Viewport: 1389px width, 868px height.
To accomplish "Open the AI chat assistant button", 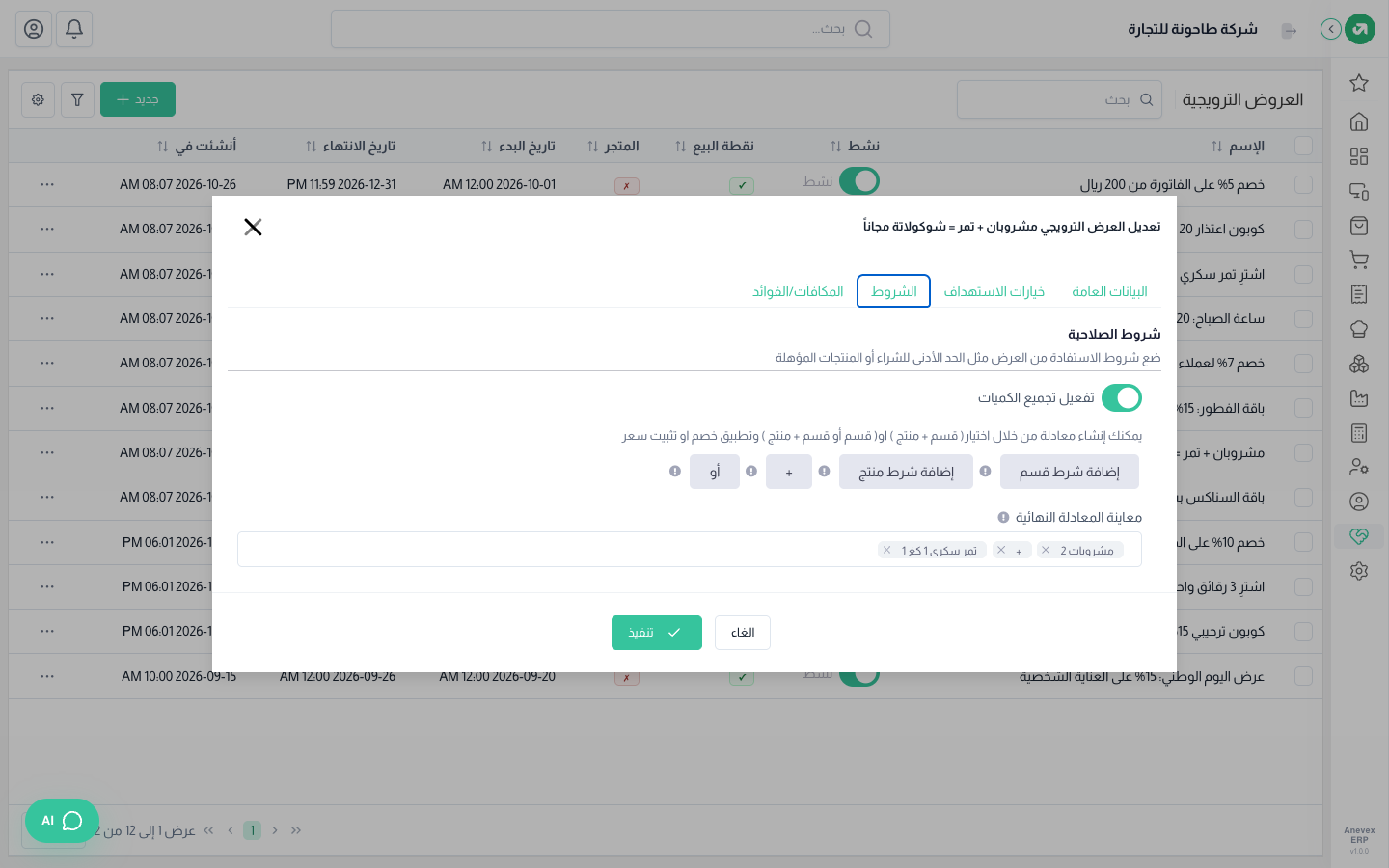I will [62, 821].
